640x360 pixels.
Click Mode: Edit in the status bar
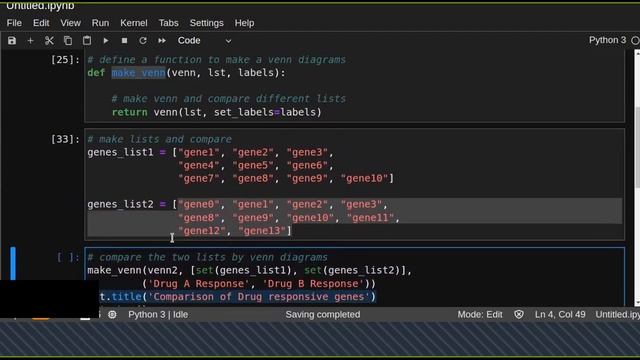480,314
